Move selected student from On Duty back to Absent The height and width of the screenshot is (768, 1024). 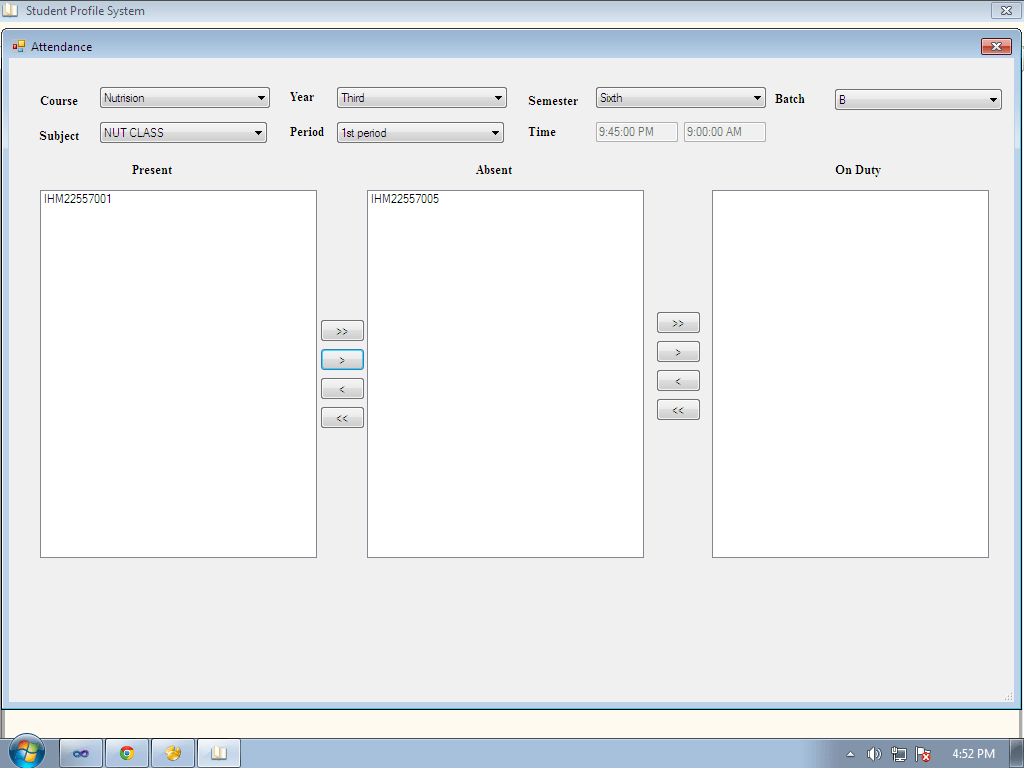[x=678, y=381]
